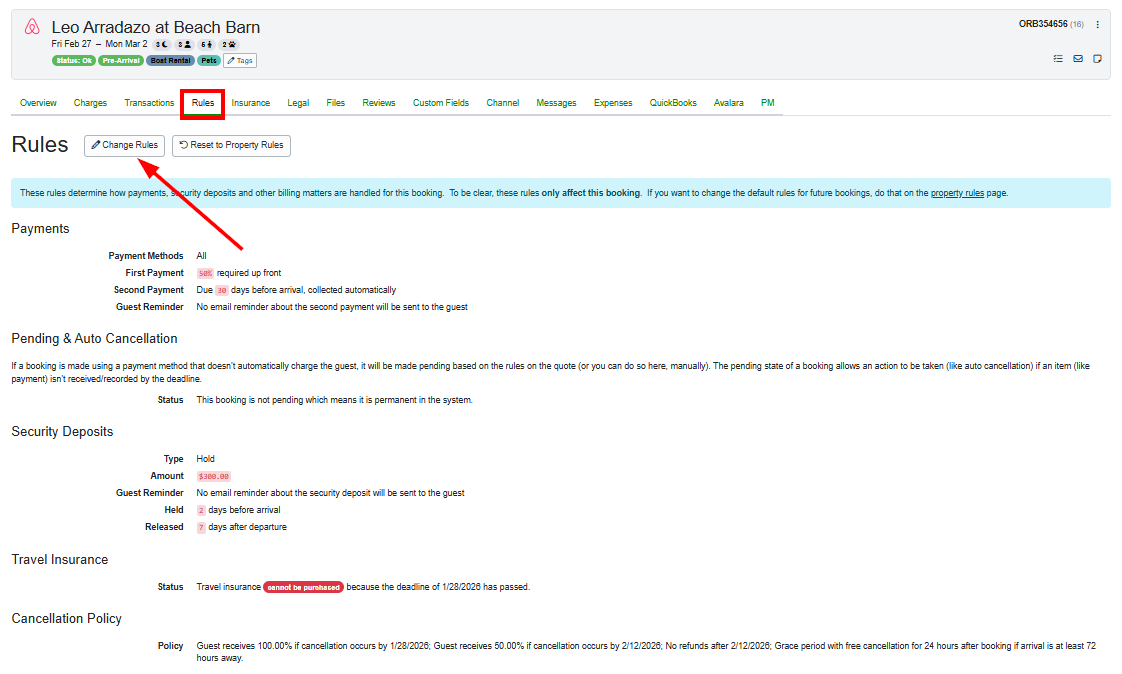Click the Pre-Arrival status badge
The width and height of the screenshot is (1122, 674).
[x=121, y=60]
